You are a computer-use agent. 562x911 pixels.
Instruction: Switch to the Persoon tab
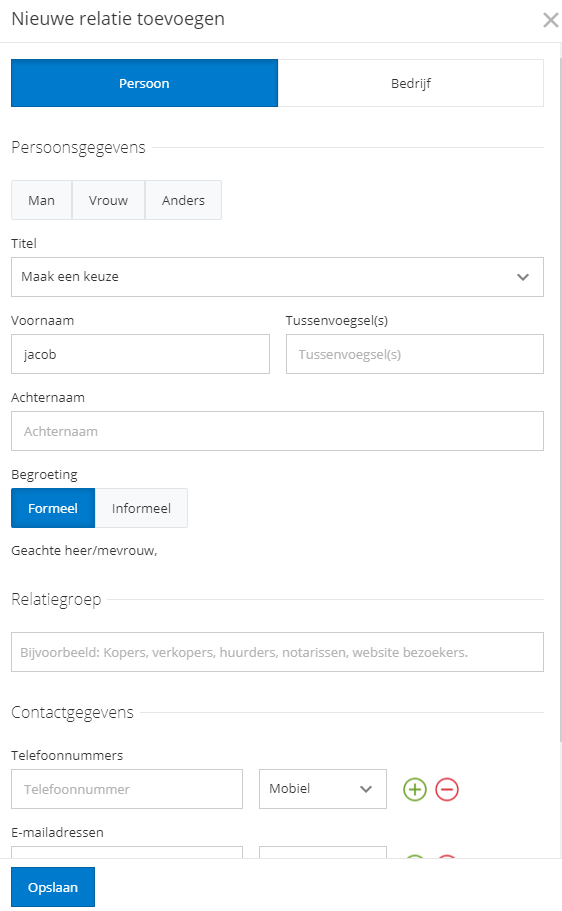pyautogui.click(x=144, y=83)
